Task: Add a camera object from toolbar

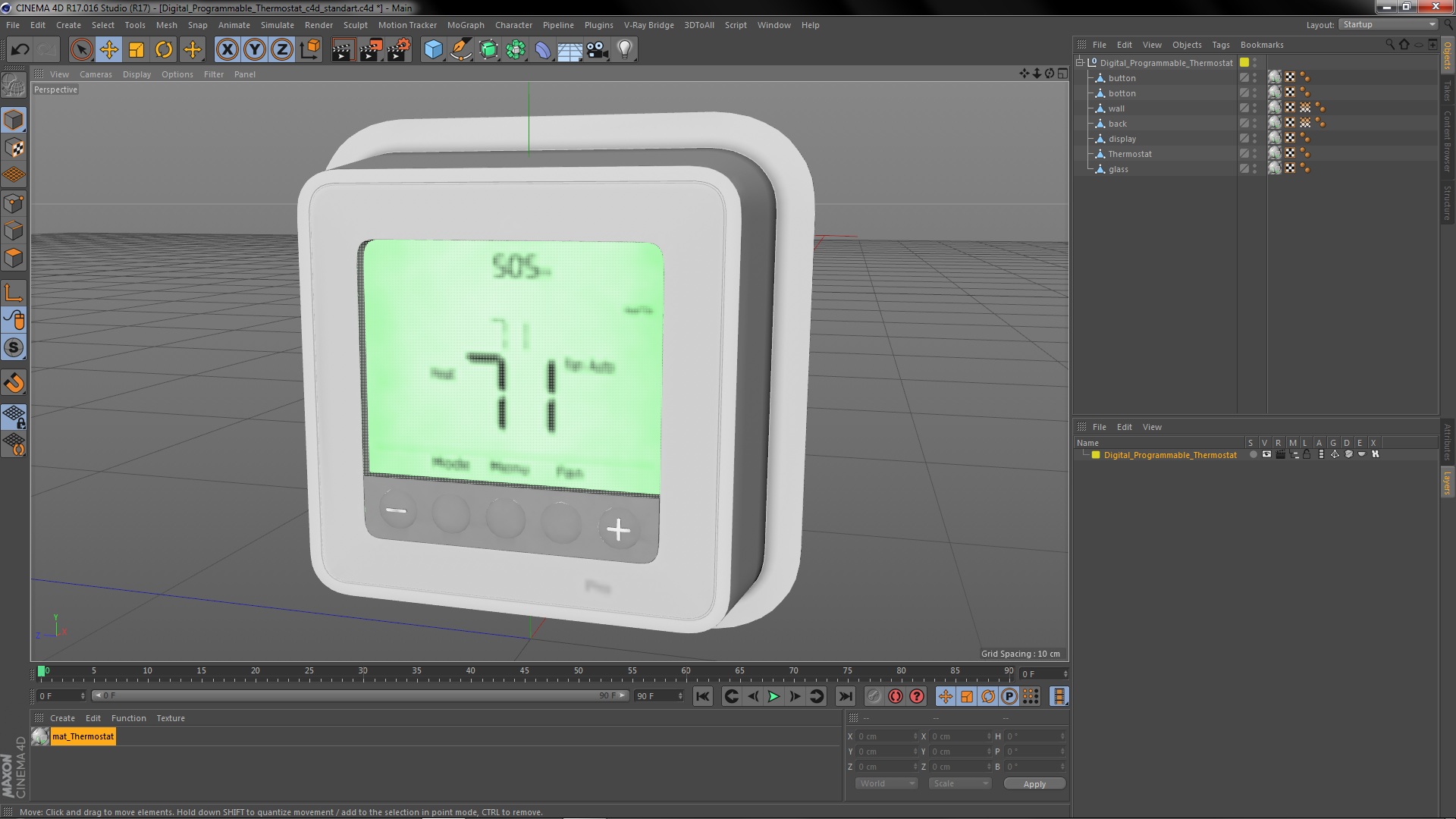Action: coord(598,50)
